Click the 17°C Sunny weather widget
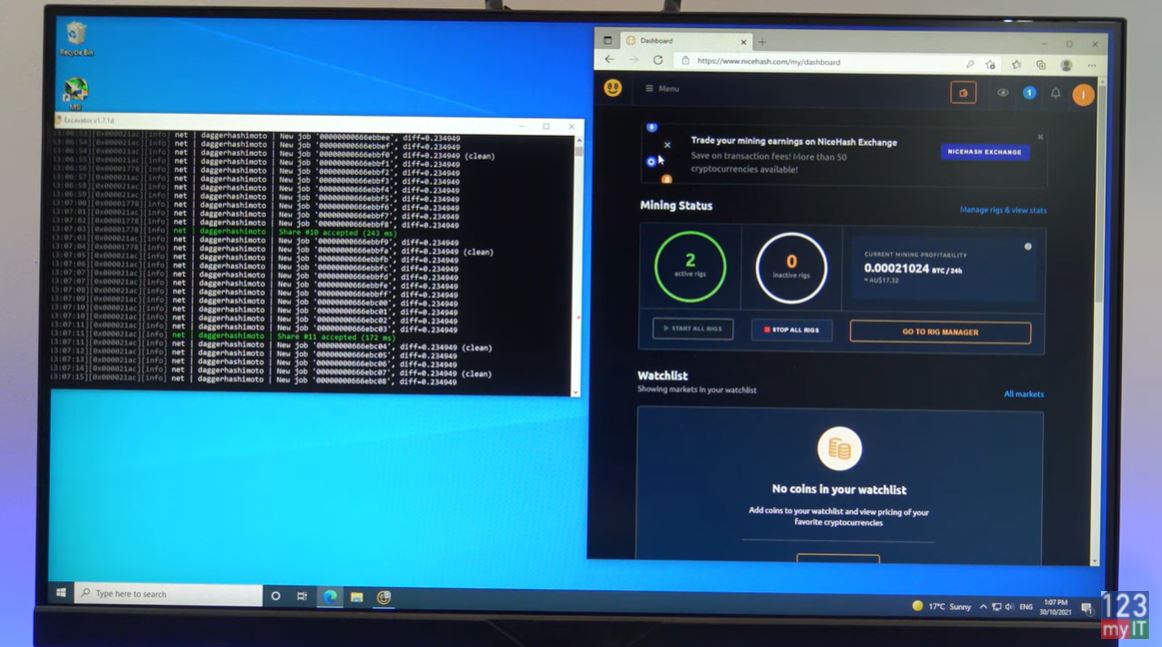 click(x=941, y=606)
